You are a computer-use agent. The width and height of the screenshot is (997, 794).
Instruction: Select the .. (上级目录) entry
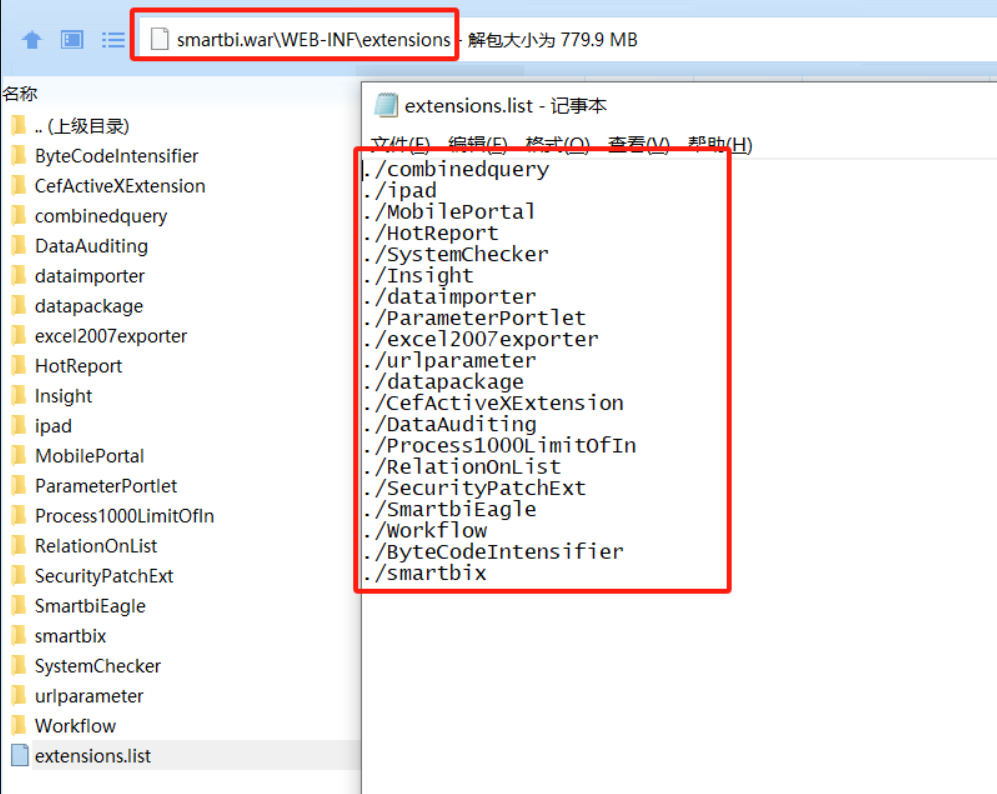(x=82, y=126)
